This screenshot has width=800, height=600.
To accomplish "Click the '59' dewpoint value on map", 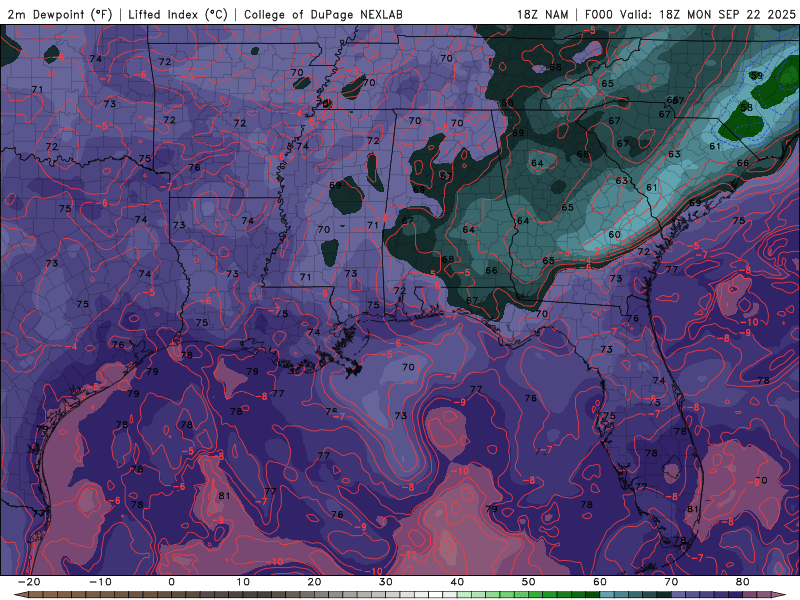I will pos(757,76).
